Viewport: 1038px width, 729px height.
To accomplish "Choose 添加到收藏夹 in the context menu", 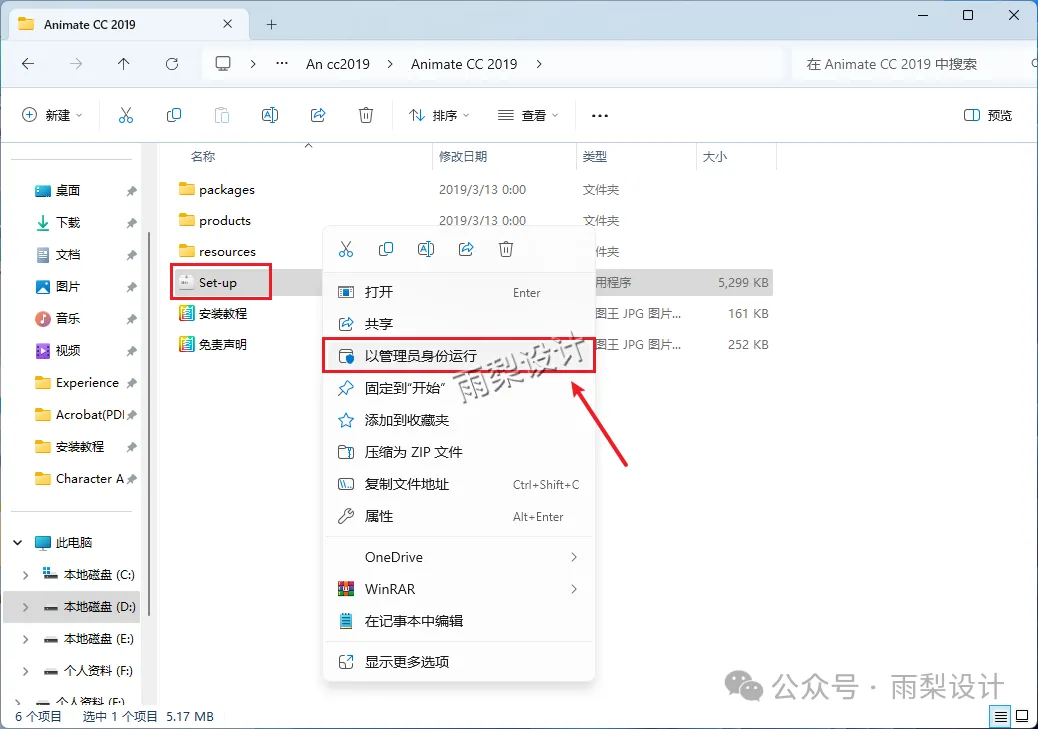I will pyautogui.click(x=459, y=420).
